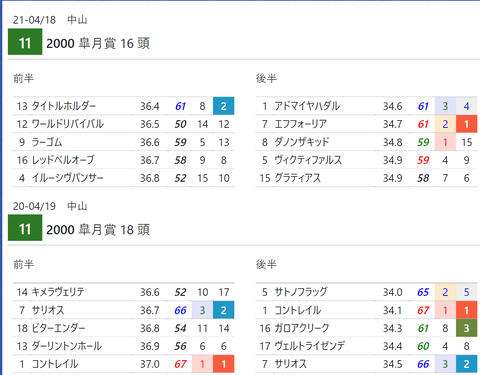Viewport: 480px width, 375px height.
Task: Select horse グラティアス row
Action: (x=366, y=178)
